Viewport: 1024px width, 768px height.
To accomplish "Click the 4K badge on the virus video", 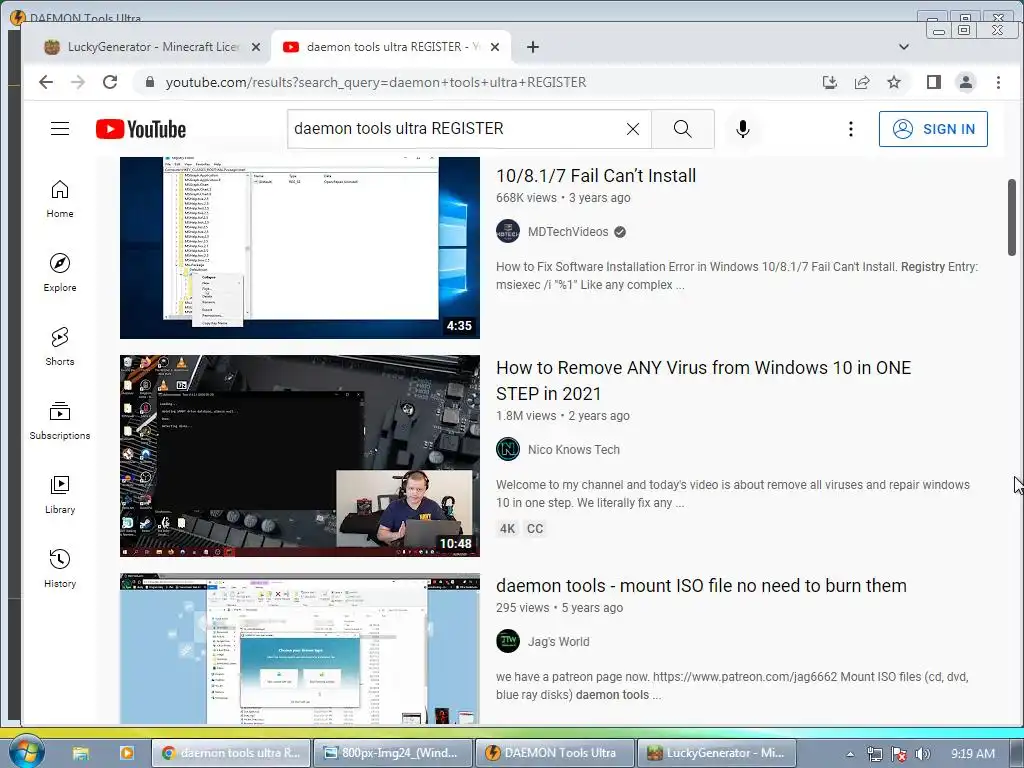I will [x=507, y=529].
